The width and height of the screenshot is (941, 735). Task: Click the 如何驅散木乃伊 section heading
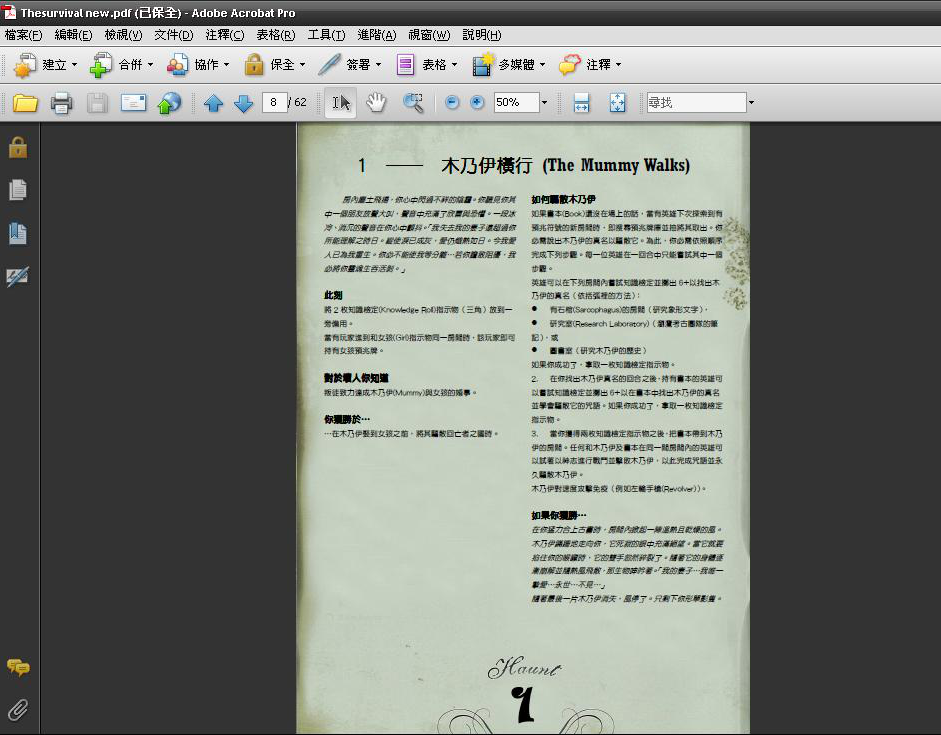(x=563, y=199)
